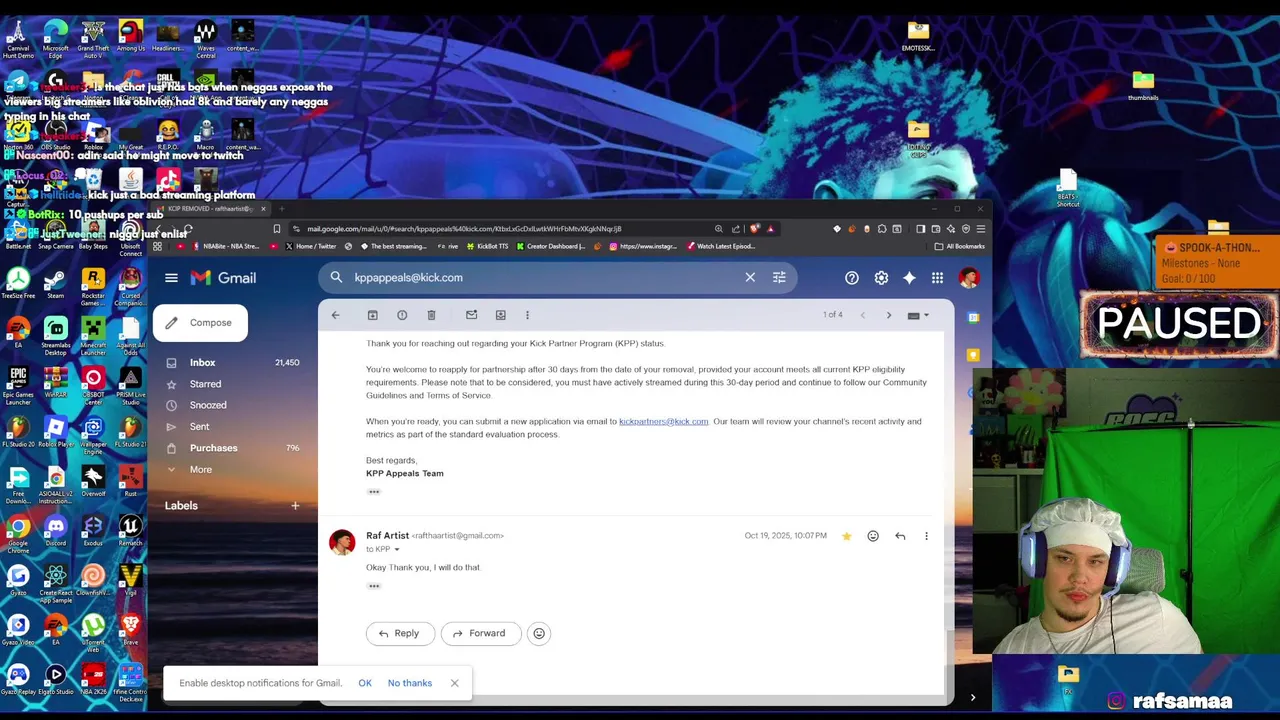Delete this conversation trash icon
1280x720 pixels.
431,315
